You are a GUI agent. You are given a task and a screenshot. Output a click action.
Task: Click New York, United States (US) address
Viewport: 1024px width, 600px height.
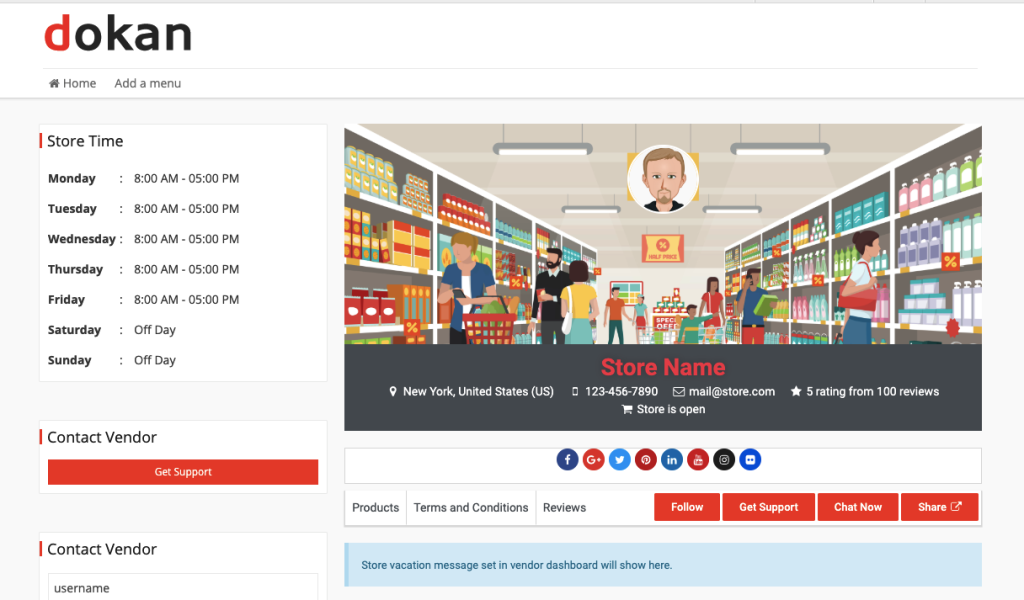coord(478,392)
